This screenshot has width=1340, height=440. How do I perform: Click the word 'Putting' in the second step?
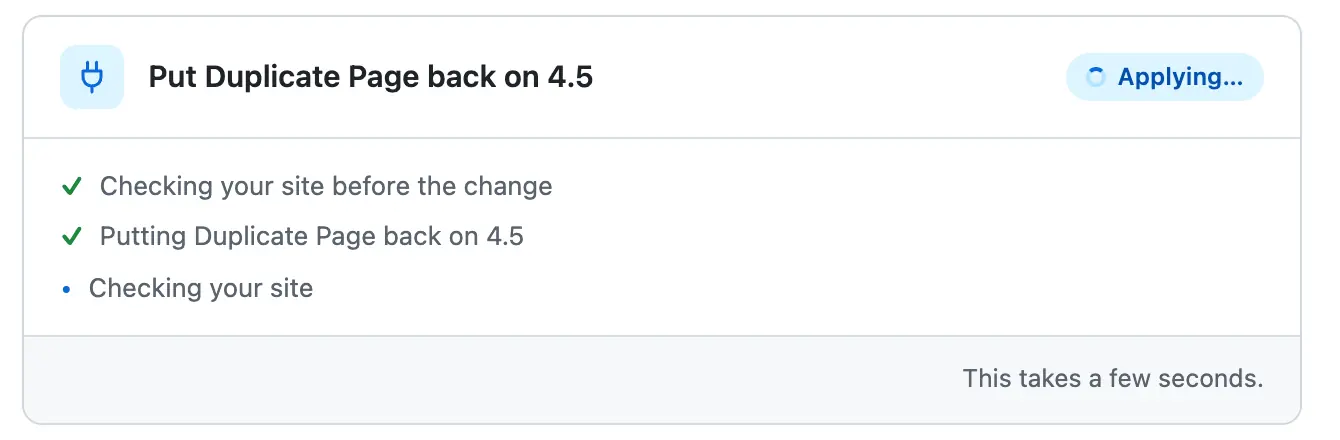pyautogui.click(x=143, y=237)
